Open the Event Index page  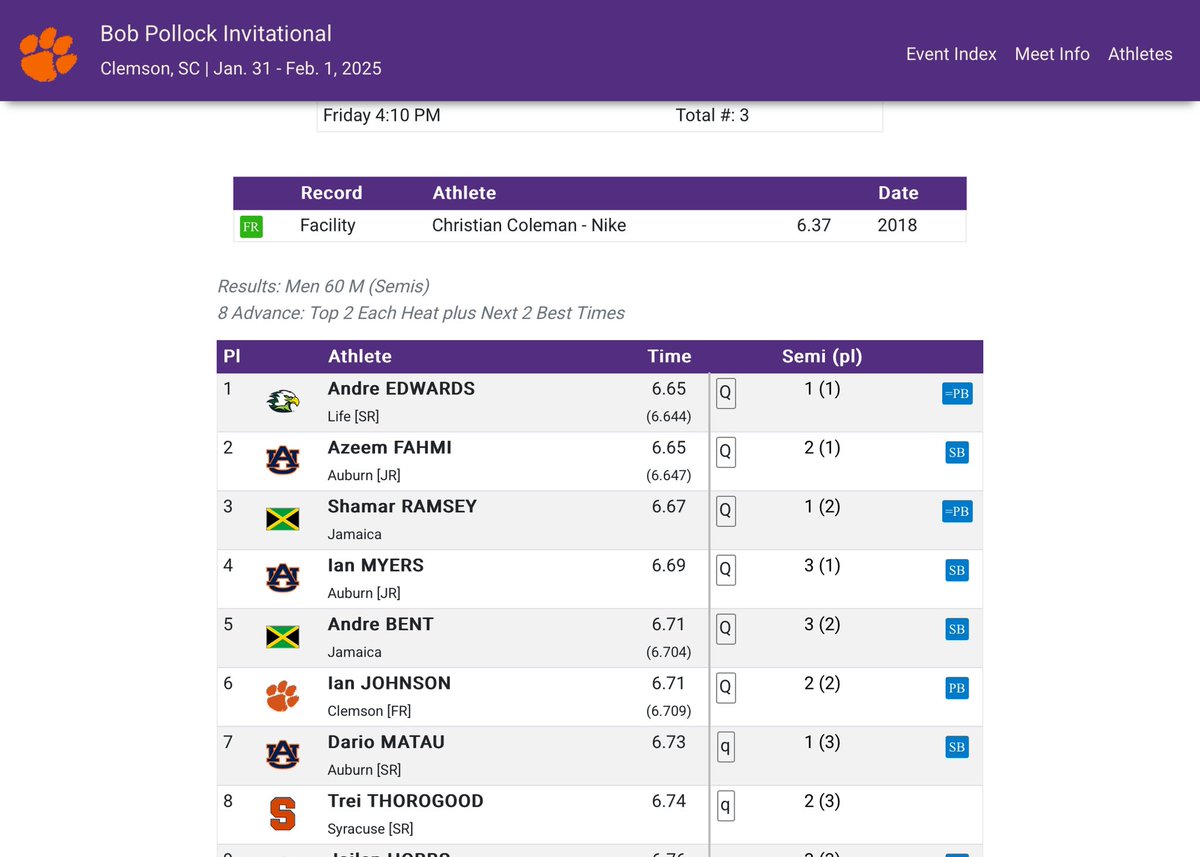click(x=951, y=54)
